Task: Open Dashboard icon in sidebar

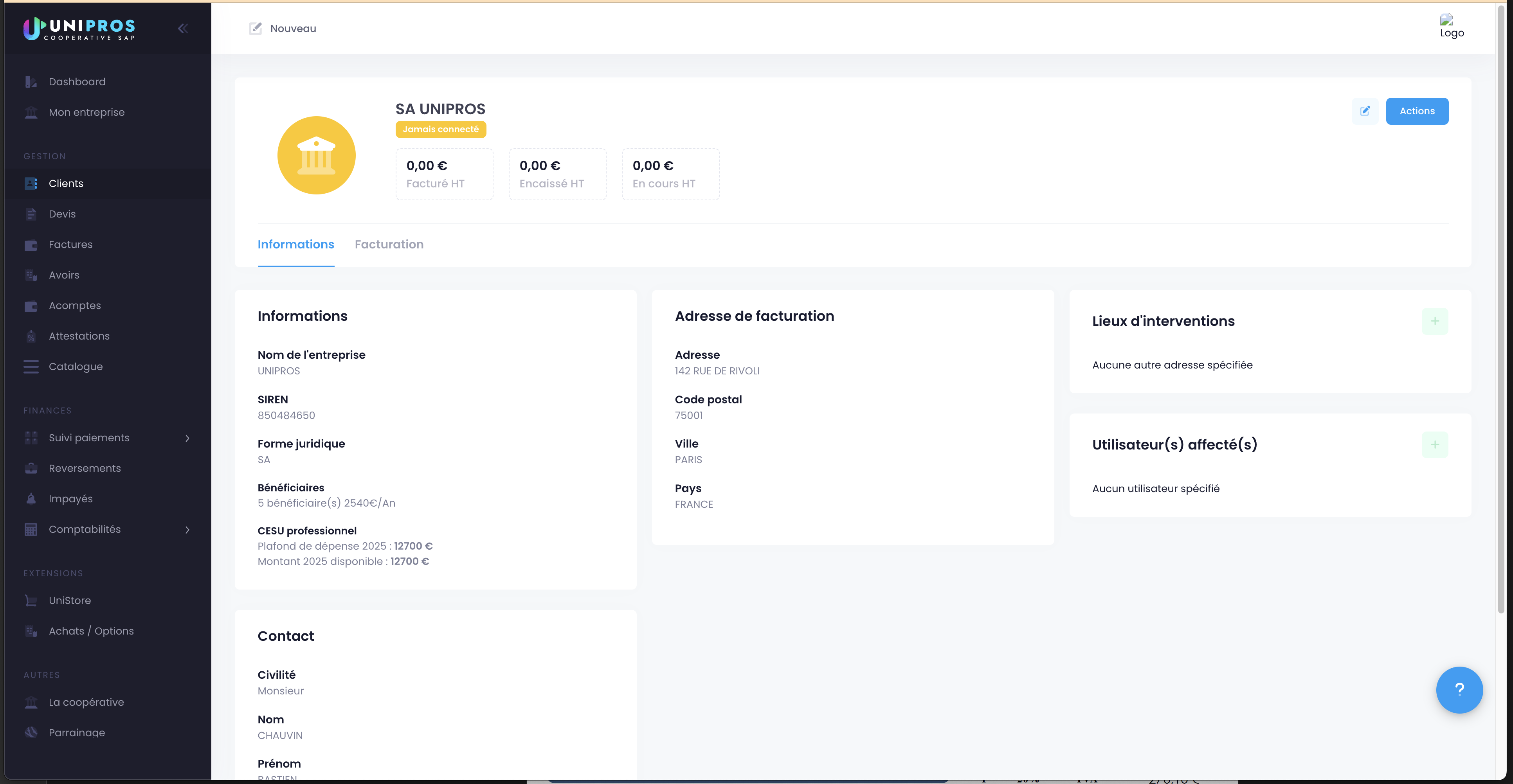Action: click(x=31, y=82)
